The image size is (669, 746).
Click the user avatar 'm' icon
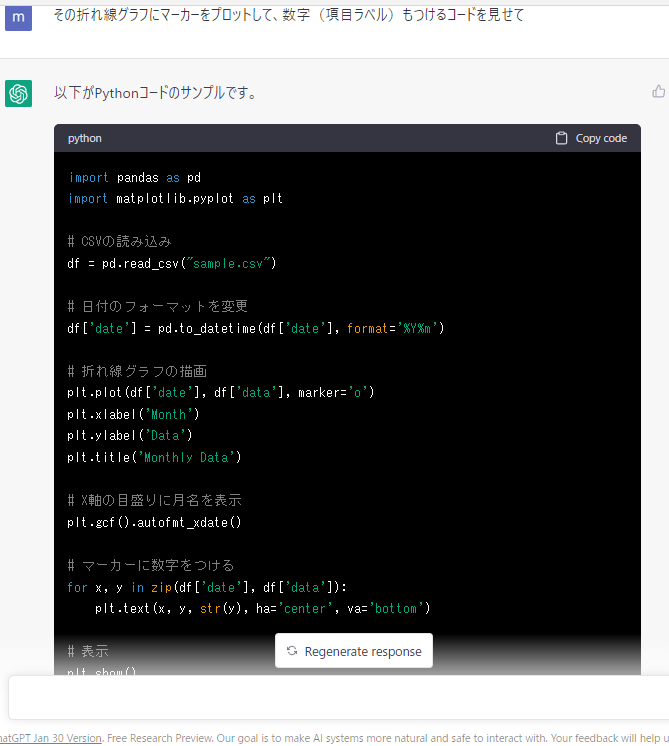[x=18, y=18]
